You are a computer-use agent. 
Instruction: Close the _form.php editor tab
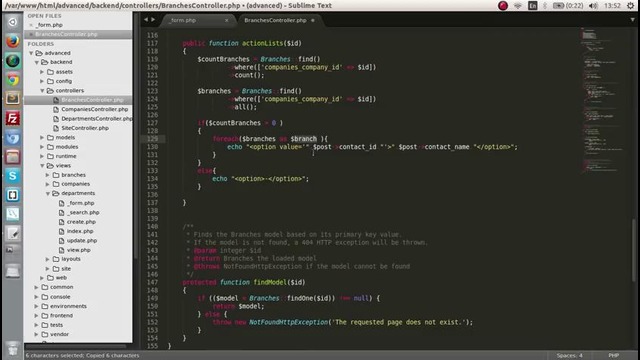click(x=227, y=20)
